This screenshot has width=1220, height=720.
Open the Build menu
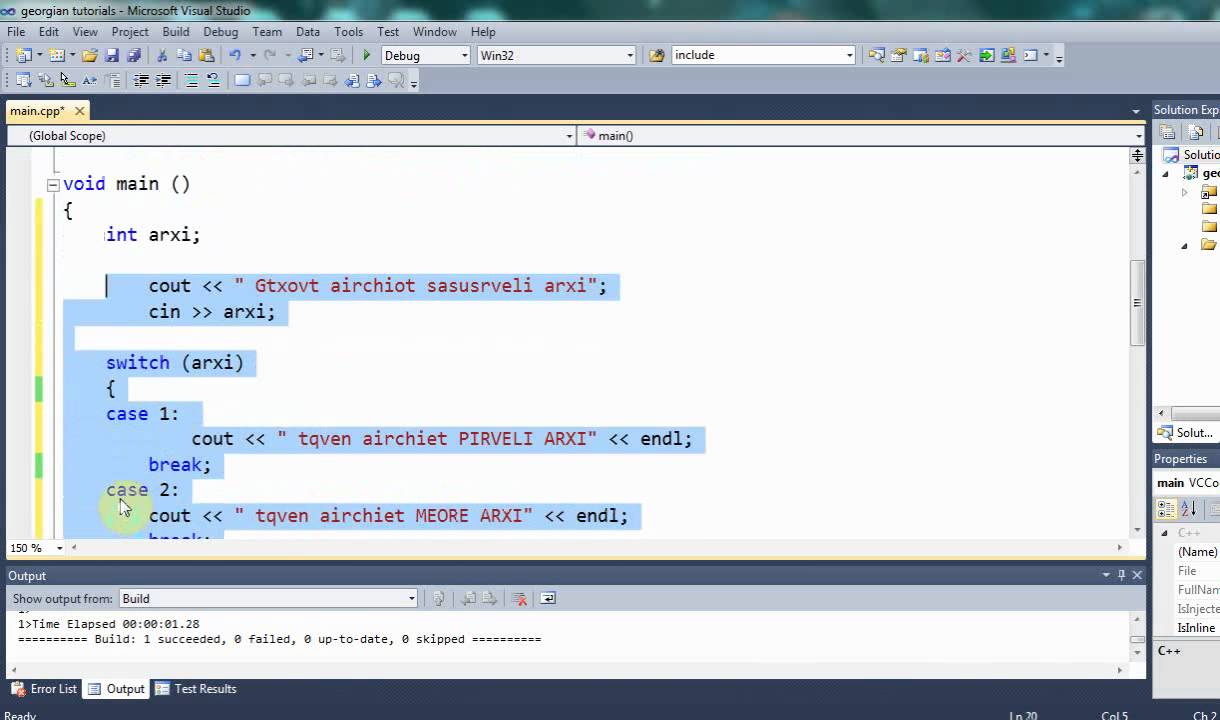(176, 32)
